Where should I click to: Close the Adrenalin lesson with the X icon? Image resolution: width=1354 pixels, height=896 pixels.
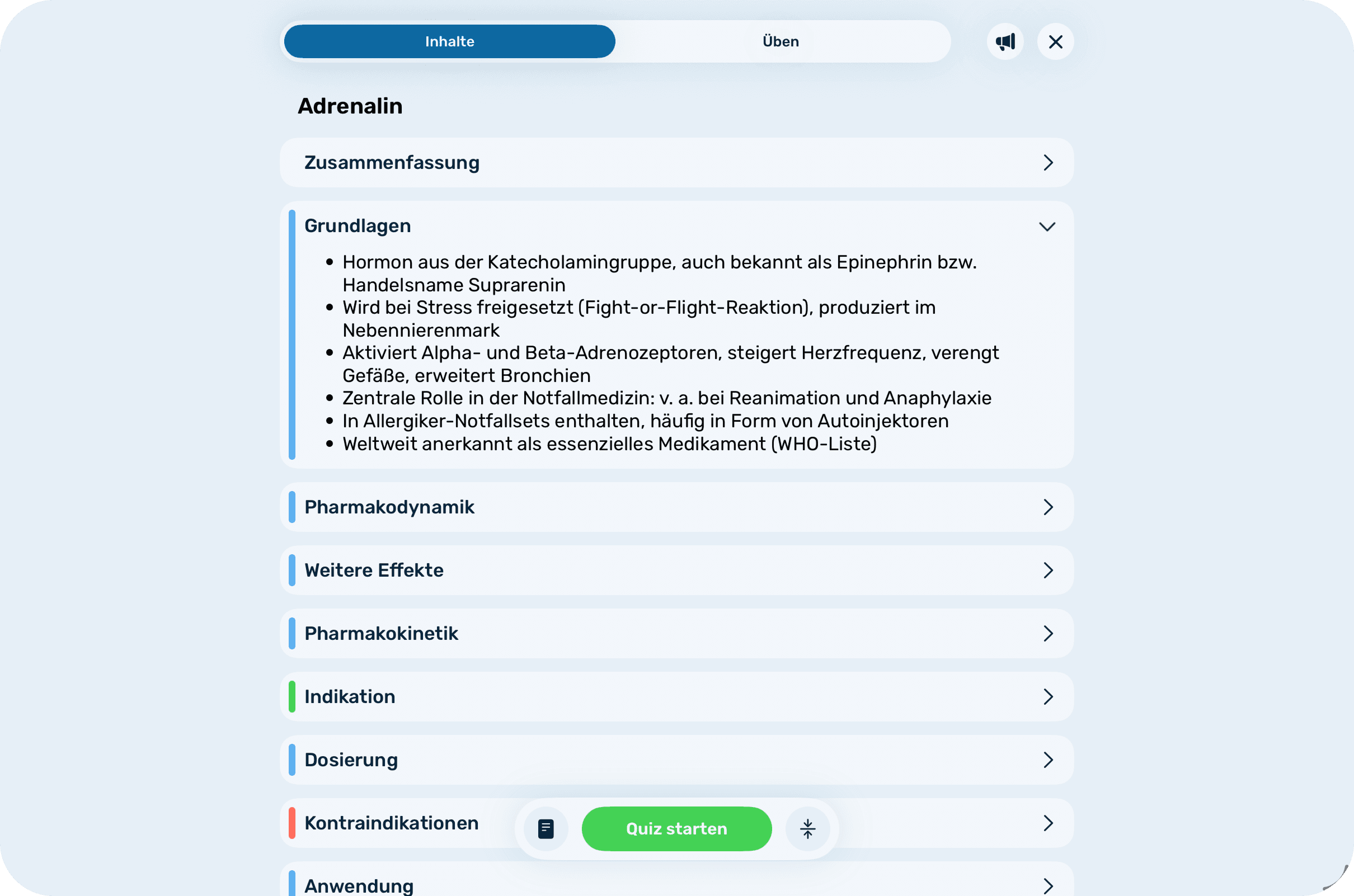(x=1055, y=41)
